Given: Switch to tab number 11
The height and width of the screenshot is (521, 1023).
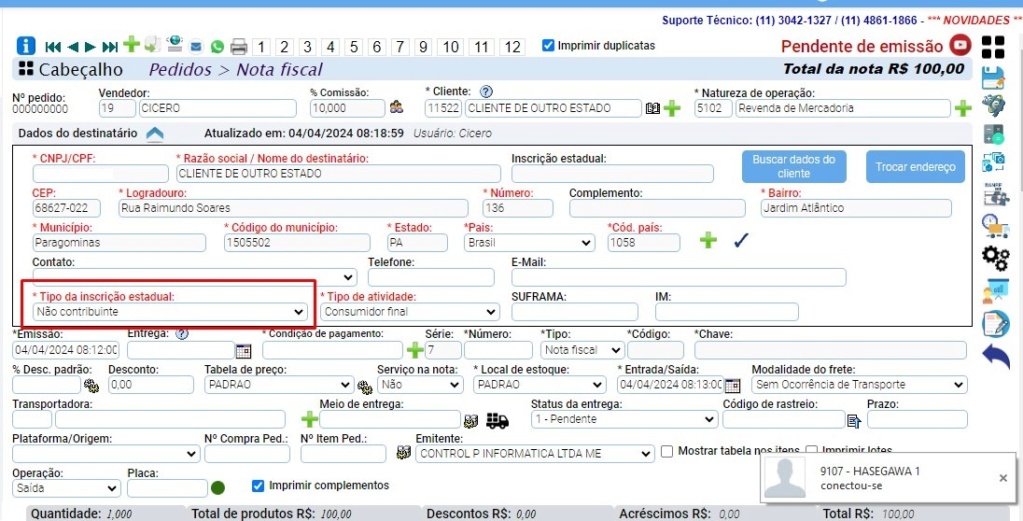Looking at the screenshot, I should coord(481,47).
